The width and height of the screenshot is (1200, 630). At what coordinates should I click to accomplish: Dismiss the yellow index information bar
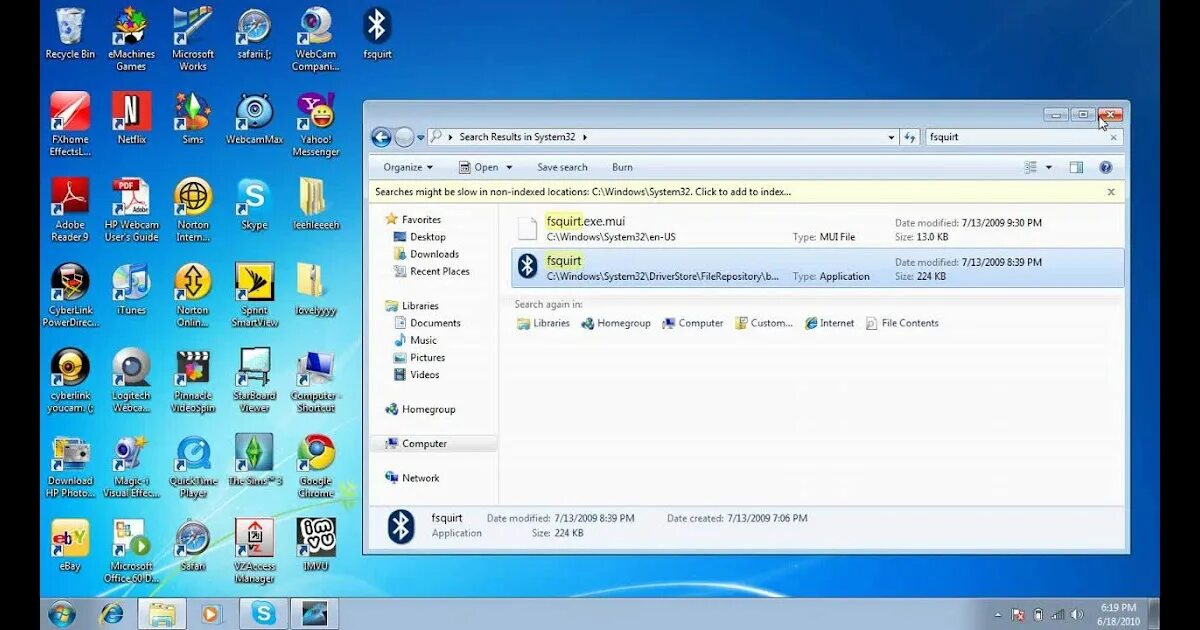point(1110,192)
